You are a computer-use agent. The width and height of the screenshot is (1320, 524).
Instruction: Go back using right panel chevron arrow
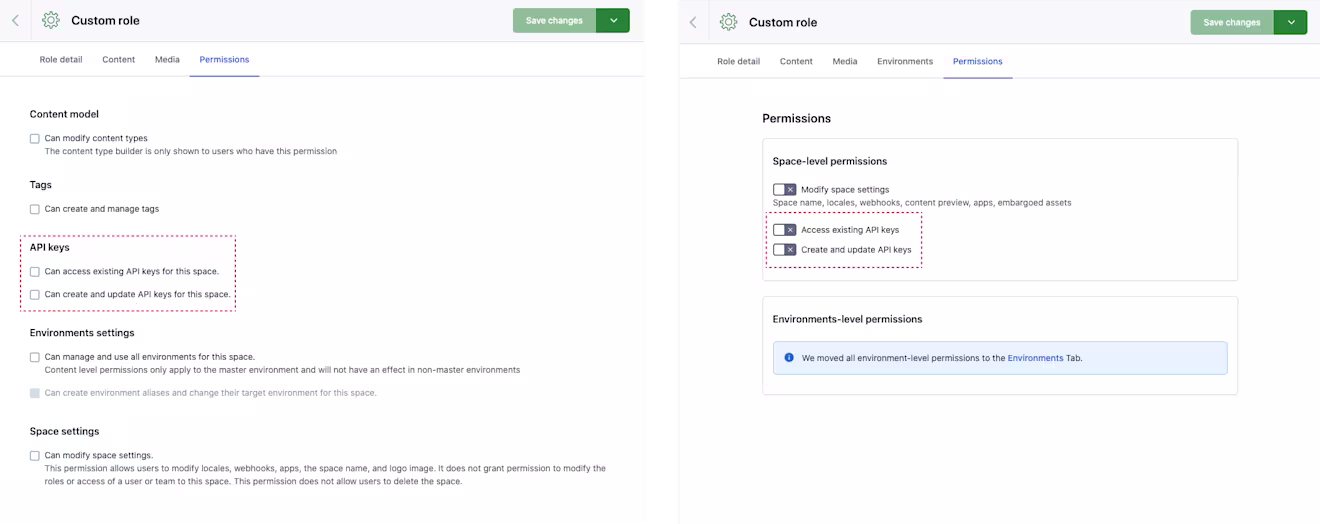693,22
